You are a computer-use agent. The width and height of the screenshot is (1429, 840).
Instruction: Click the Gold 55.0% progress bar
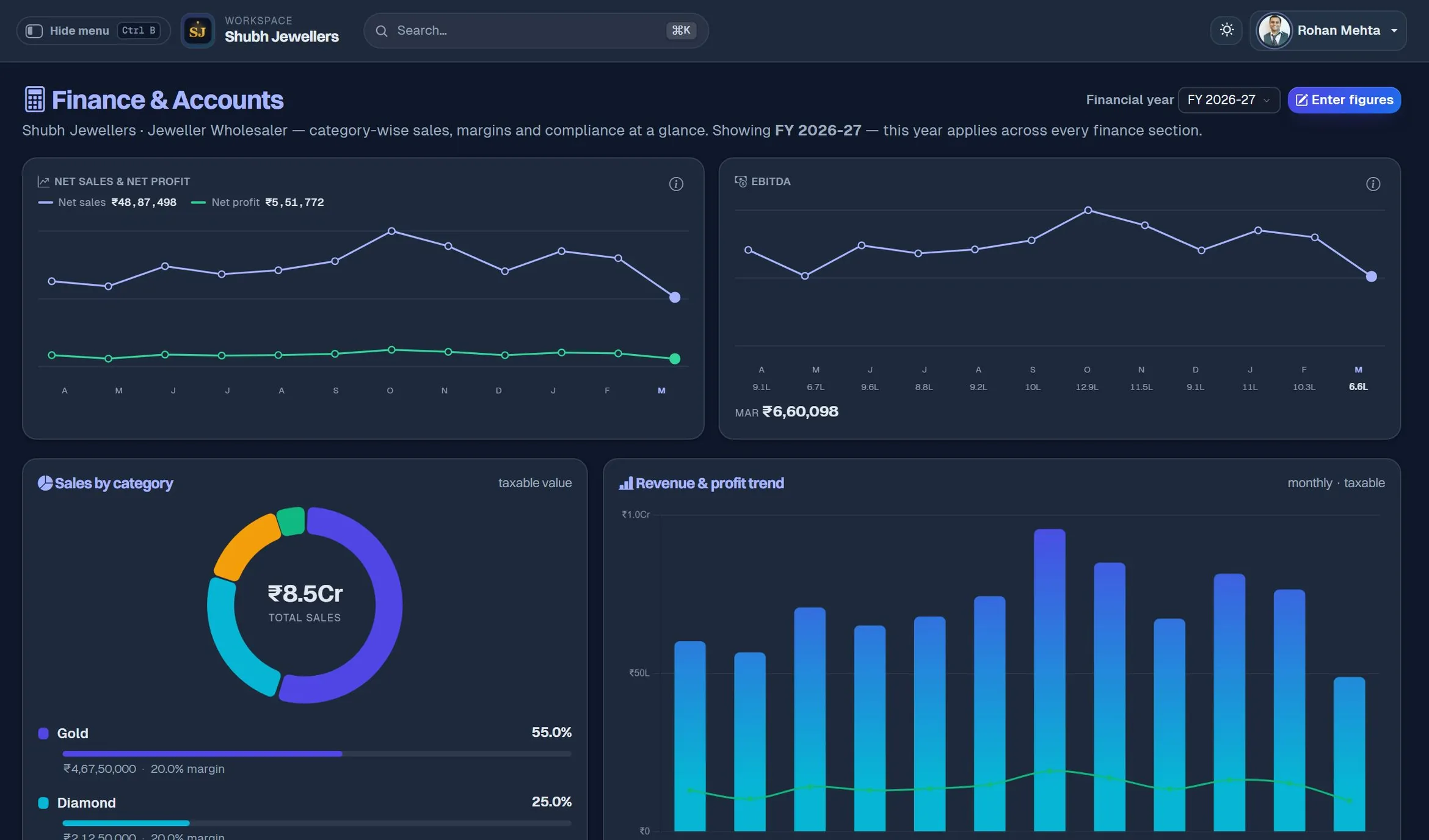coord(316,753)
